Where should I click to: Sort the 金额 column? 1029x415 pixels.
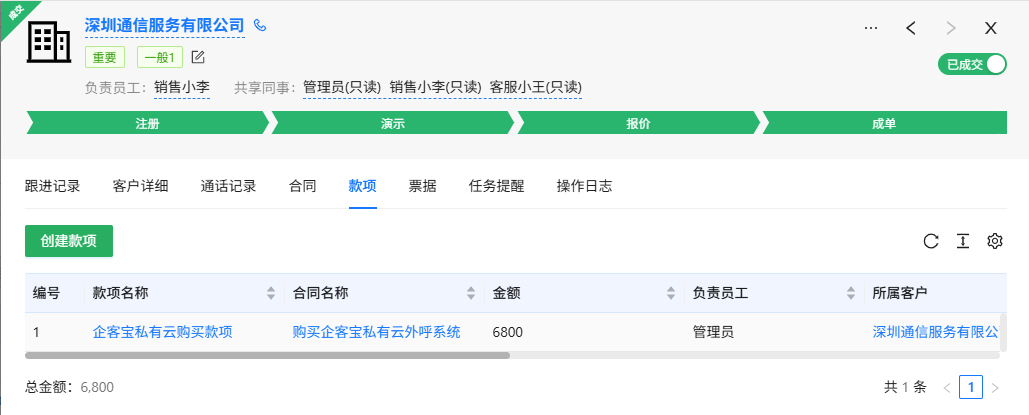671,293
